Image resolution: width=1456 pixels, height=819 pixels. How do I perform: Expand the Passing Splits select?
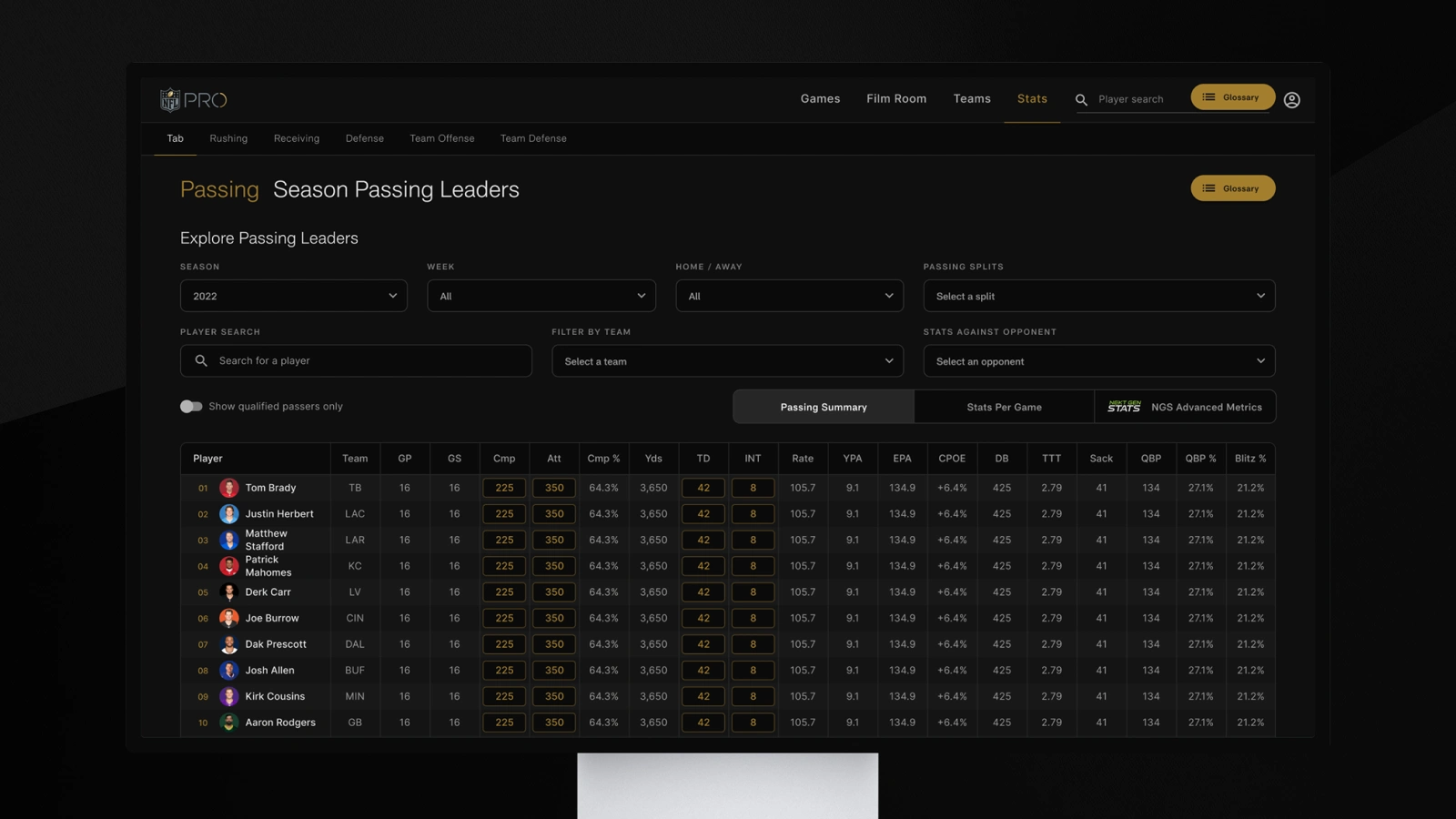[1099, 296]
